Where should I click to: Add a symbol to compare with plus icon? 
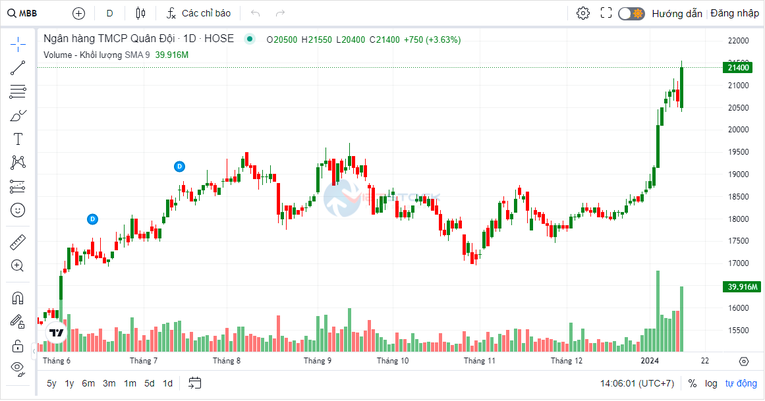click(x=79, y=13)
